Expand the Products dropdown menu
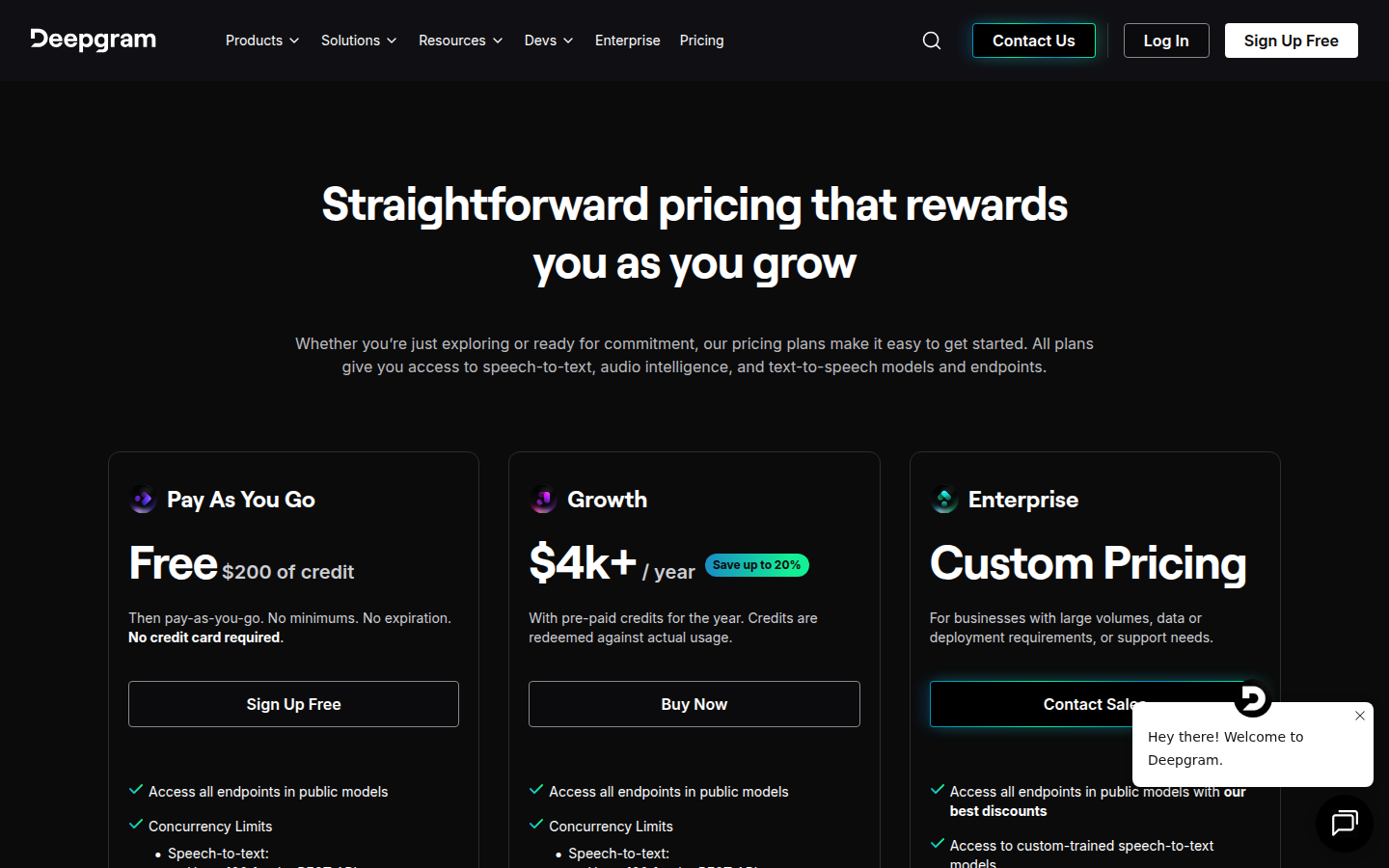This screenshot has width=1389, height=868. coord(262,41)
